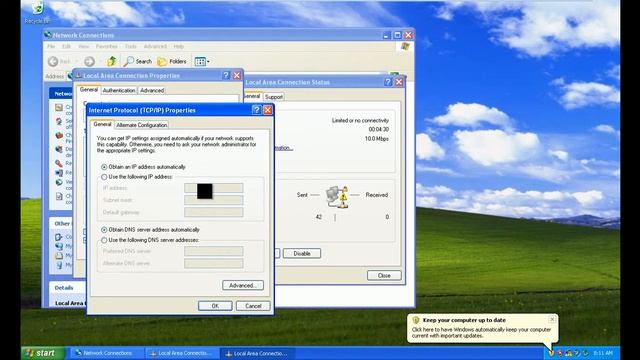Select General tab in TCP/IP Properties
This screenshot has width=640, height=360.
[102, 124]
